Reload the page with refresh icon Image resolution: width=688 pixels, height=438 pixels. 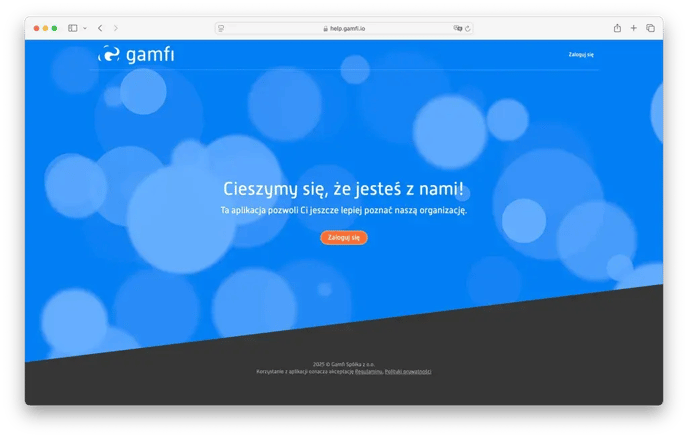click(x=468, y=28)
